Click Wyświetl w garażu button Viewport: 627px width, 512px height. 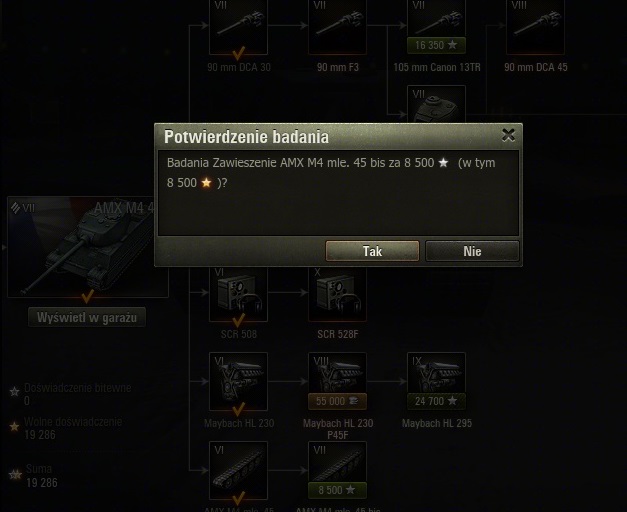87,317
